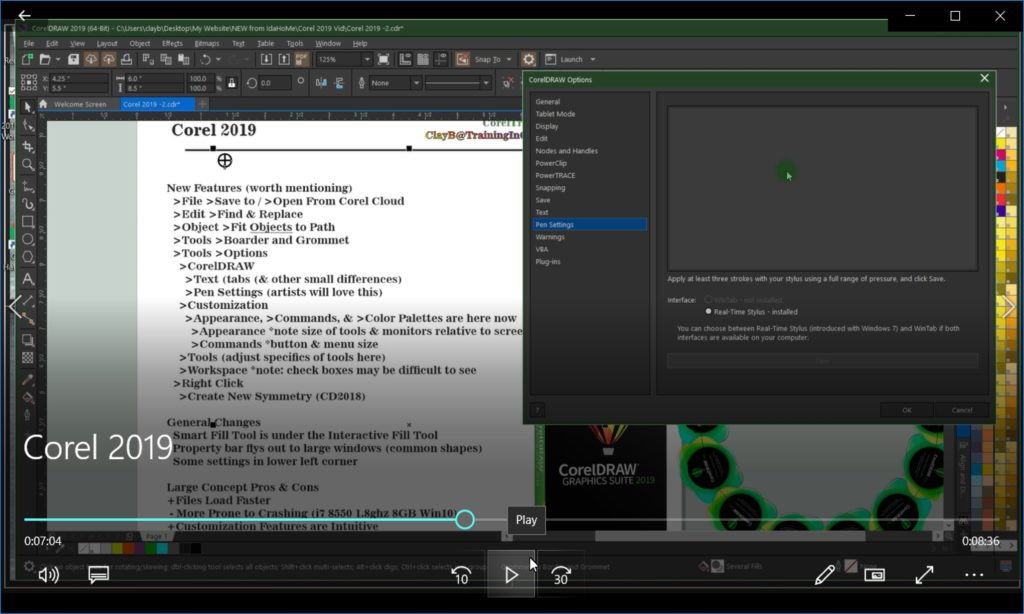Image resolution: width=1024 pixels, height=614 pixels.
Task: Skip back 10 seconds
Action: 461,575
